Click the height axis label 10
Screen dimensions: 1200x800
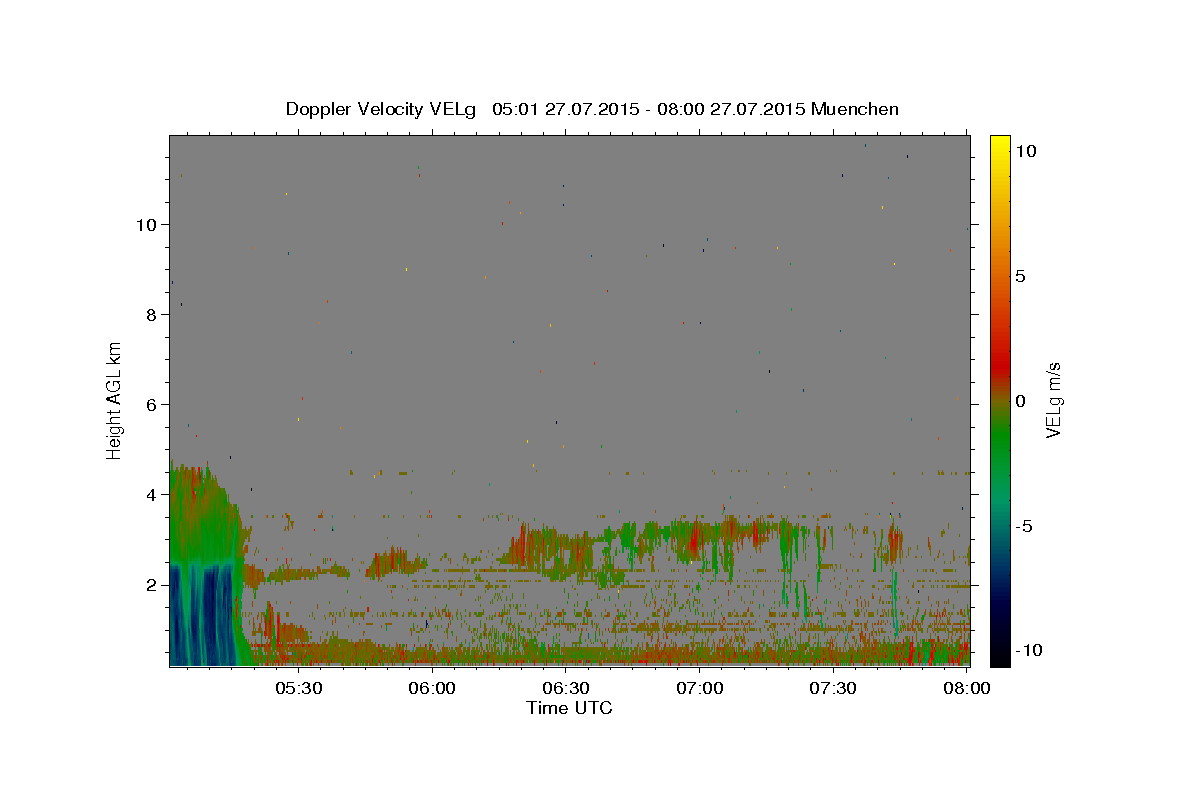click(x=147, y=225)
